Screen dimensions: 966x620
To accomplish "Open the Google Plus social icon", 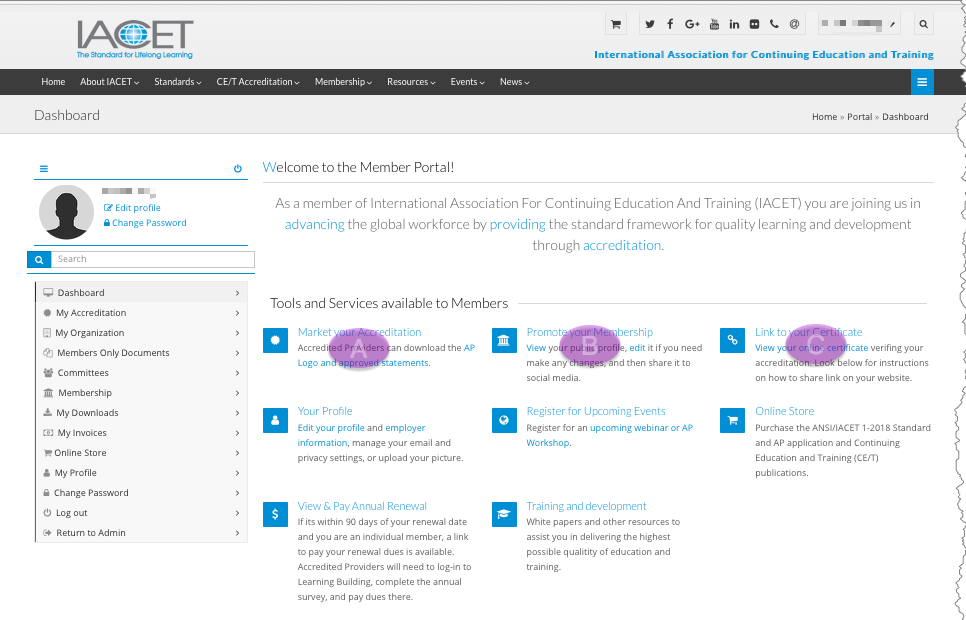I will coord(692,24).
